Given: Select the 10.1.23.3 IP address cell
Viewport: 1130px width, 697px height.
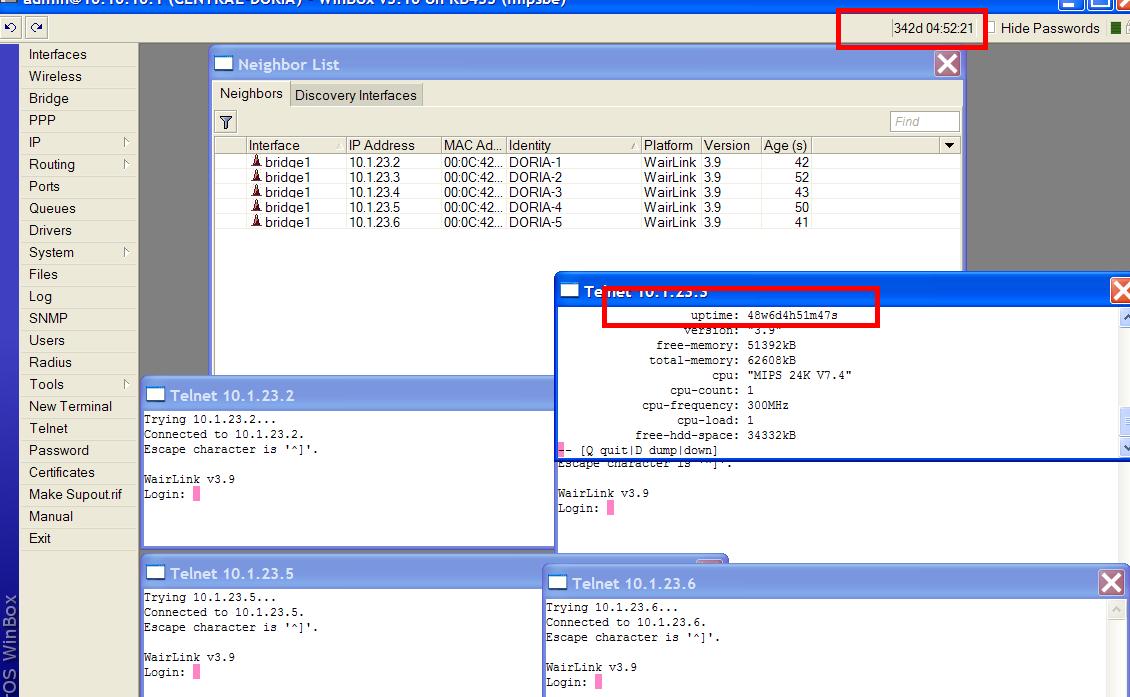Looking at the screenshot, I should pyautogui.click(x=375, y=177).
